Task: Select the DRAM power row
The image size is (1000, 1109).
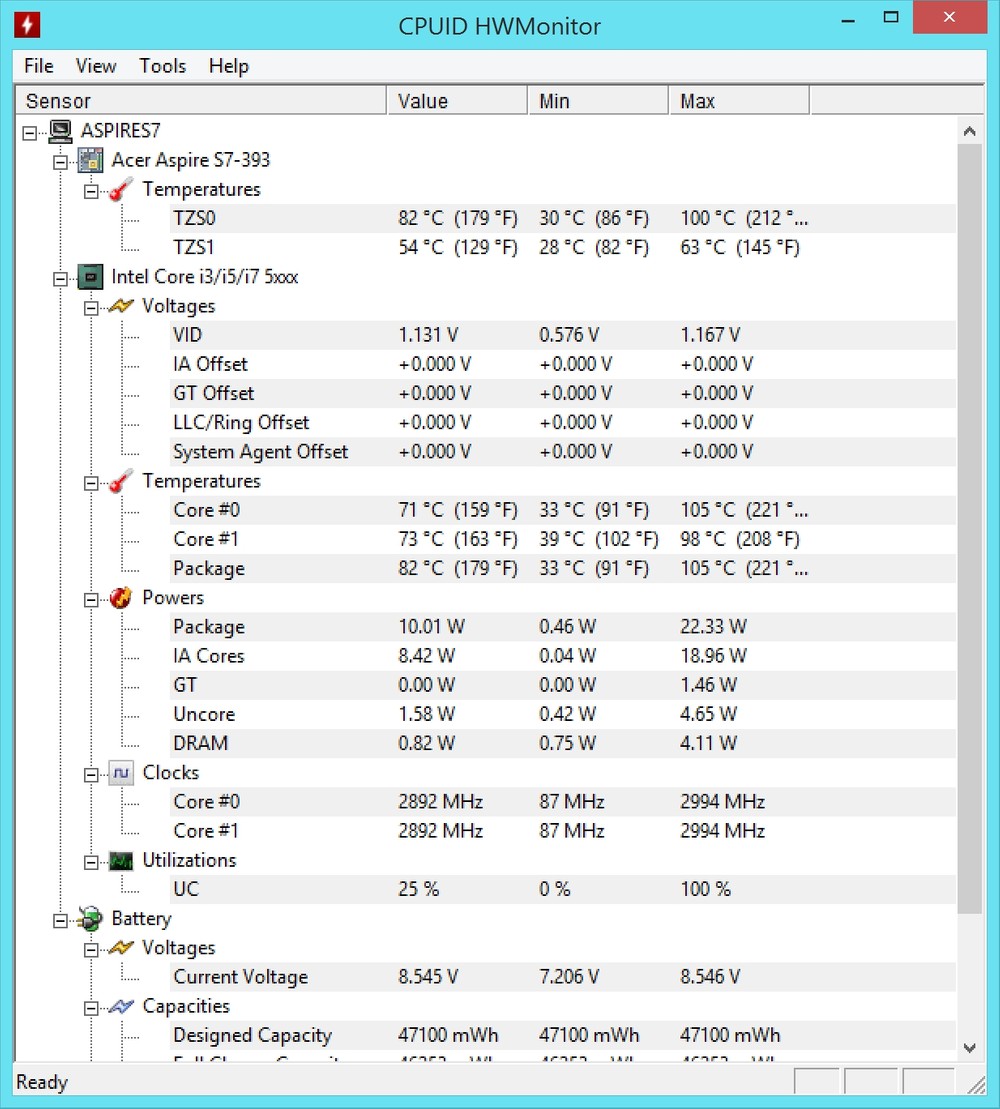Action: coord(563,743)
